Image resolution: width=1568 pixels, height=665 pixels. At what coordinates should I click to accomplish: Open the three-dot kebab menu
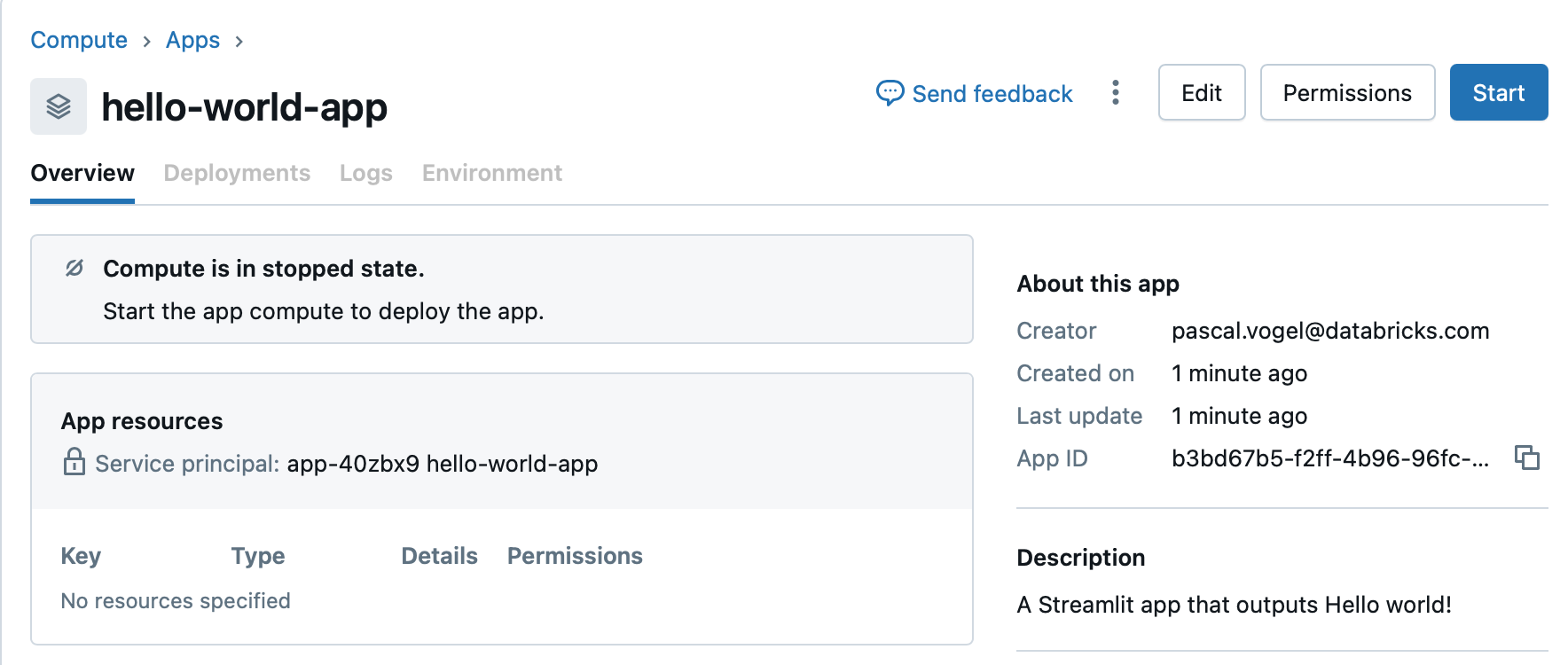(x=1116, y=92)
